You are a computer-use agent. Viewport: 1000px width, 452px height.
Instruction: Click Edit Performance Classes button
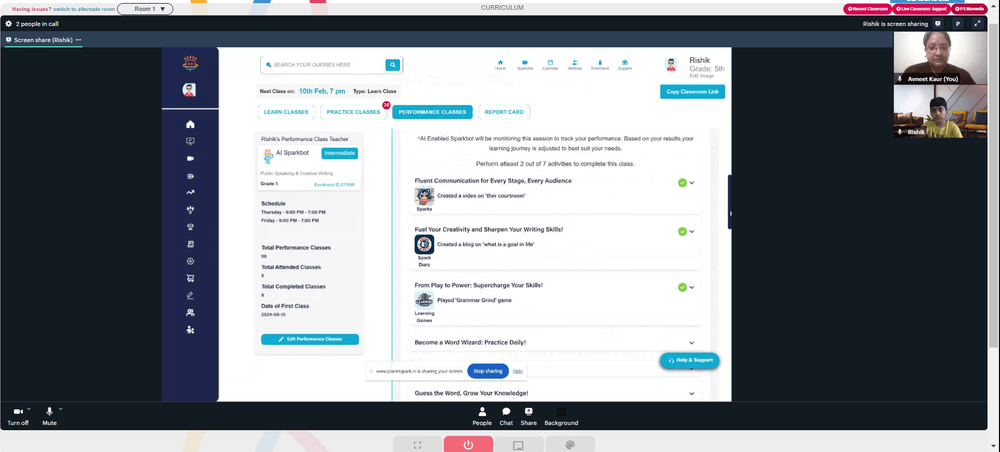[x=310, y=339]
